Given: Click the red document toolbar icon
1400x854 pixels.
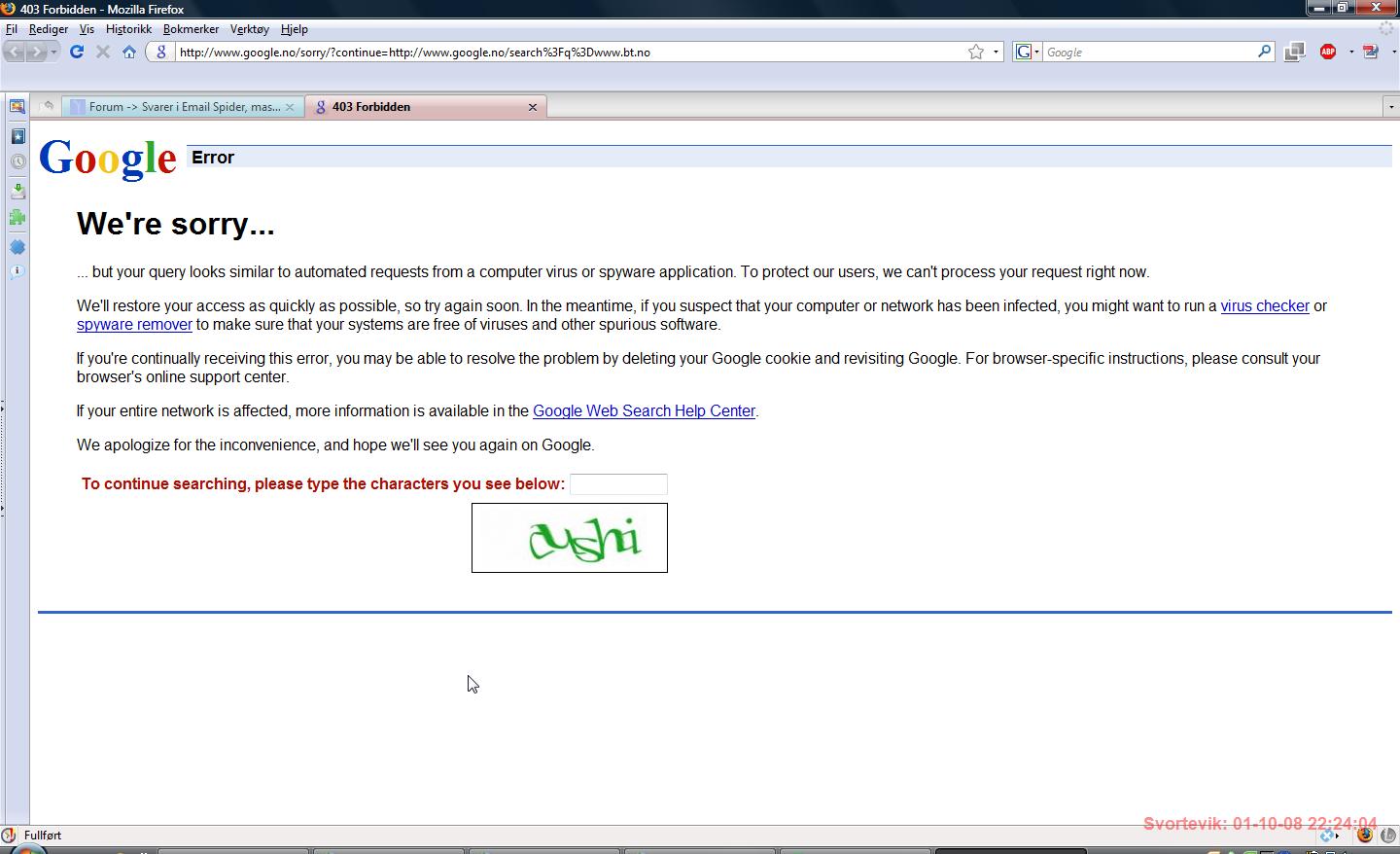Looking at the screenshot, I should (1371, 52).
